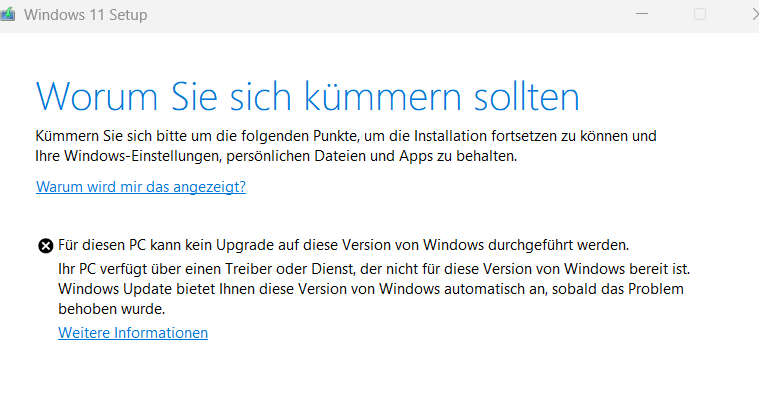The image size is (759, 406).
Task: Click the 'Ihr PC verfügt über einen Treiber' line
Action: [375, 270]
